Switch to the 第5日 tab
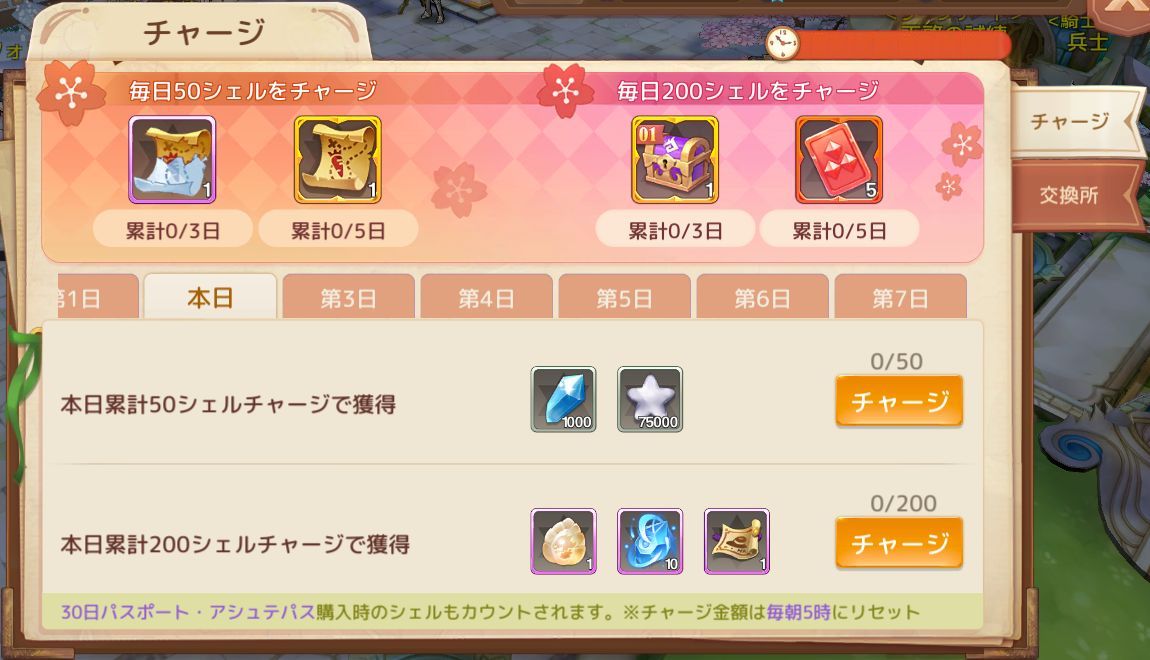 point(624,297)
